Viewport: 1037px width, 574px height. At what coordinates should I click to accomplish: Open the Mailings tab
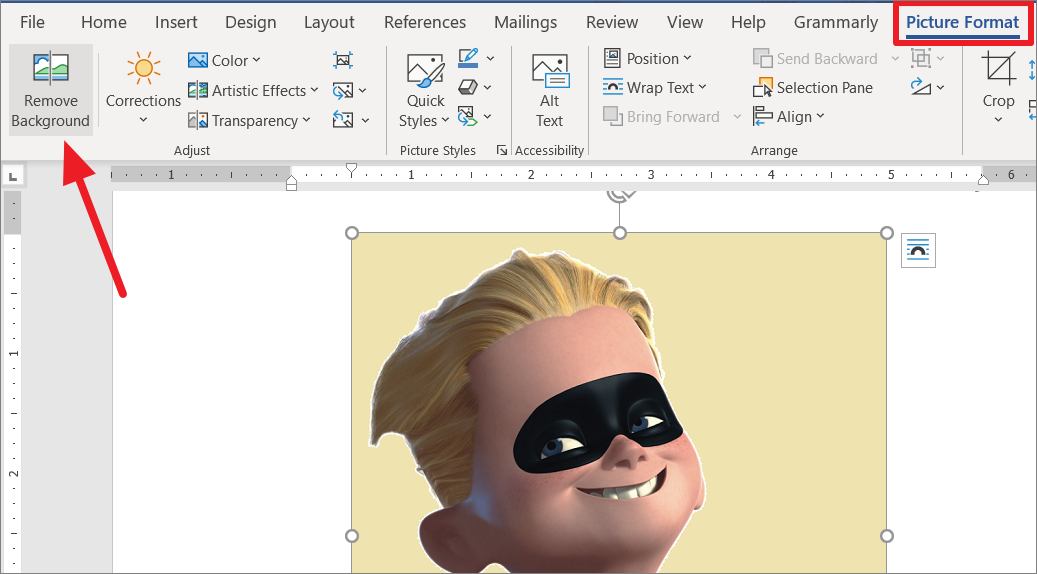click(526, 22)
